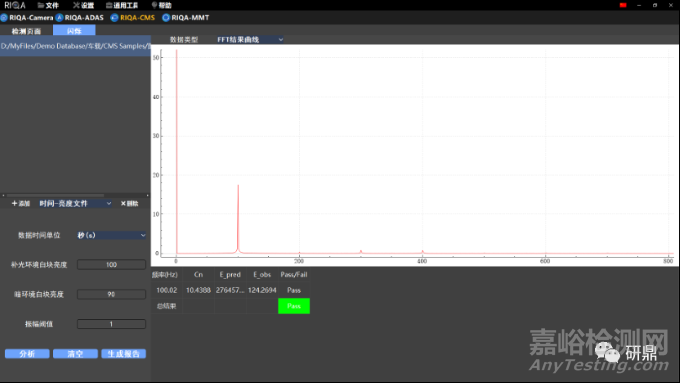Open the 设置 settings menu
The image size is (680, 383).
tap(83, 5)
